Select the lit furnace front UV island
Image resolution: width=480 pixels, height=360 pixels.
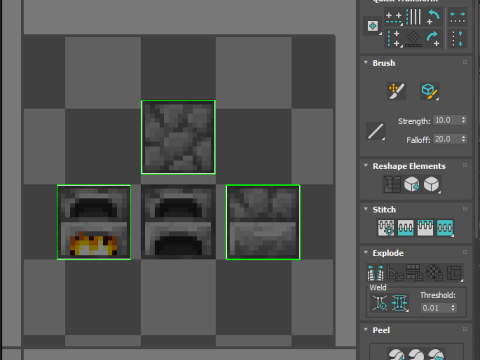click(94, 222)
